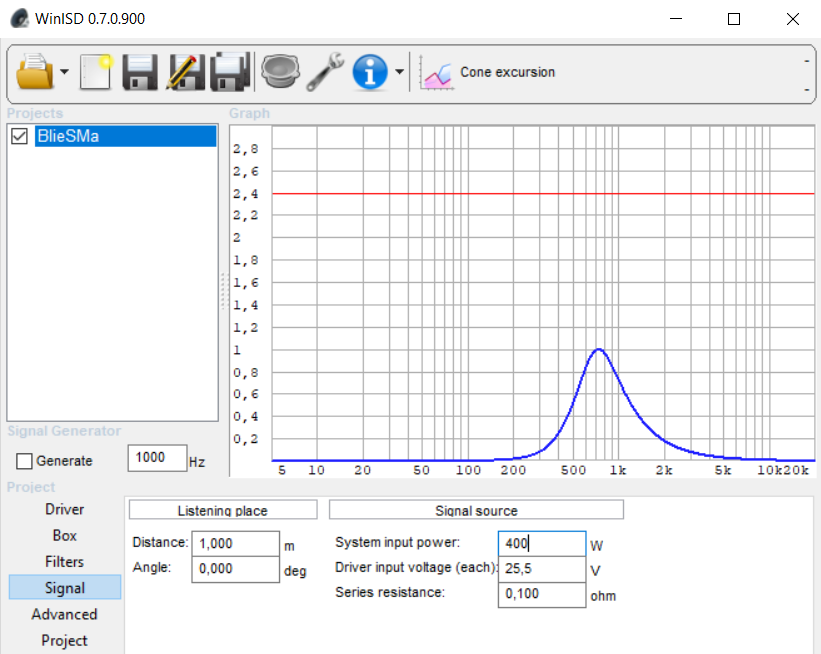
Task: Uncheck the BlieSMa project checkbox
Action: (19, 136)
